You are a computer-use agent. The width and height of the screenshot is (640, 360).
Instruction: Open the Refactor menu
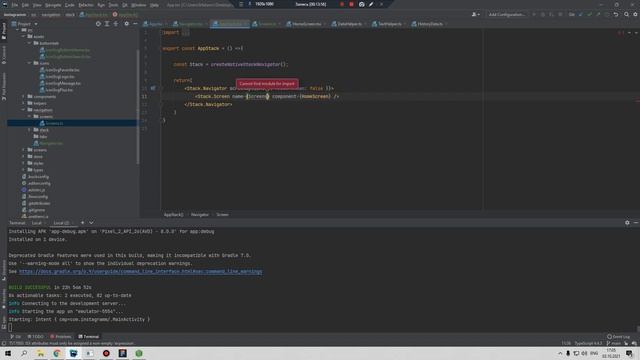coord(86,5)
